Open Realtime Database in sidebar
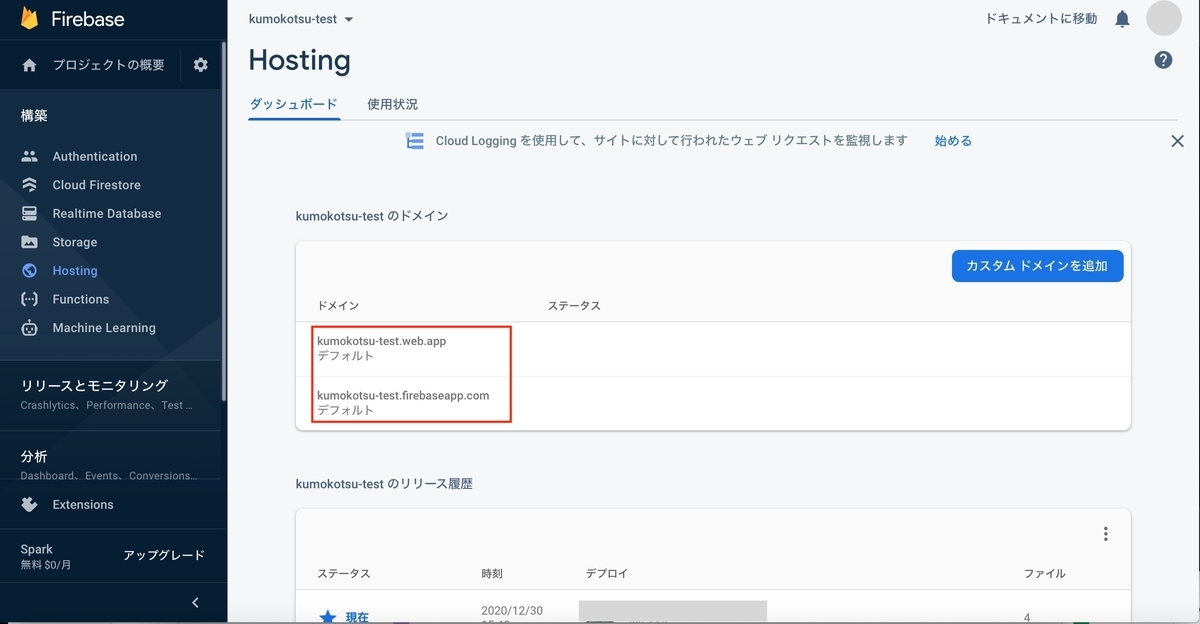 click(107, 214)
